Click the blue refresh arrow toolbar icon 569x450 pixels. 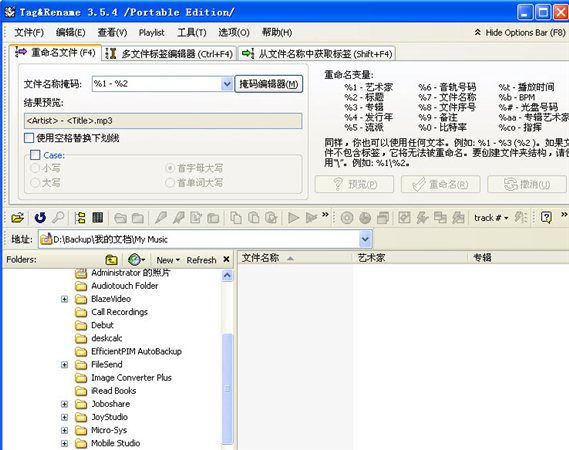pyautogui.click(x=40, y=218)
